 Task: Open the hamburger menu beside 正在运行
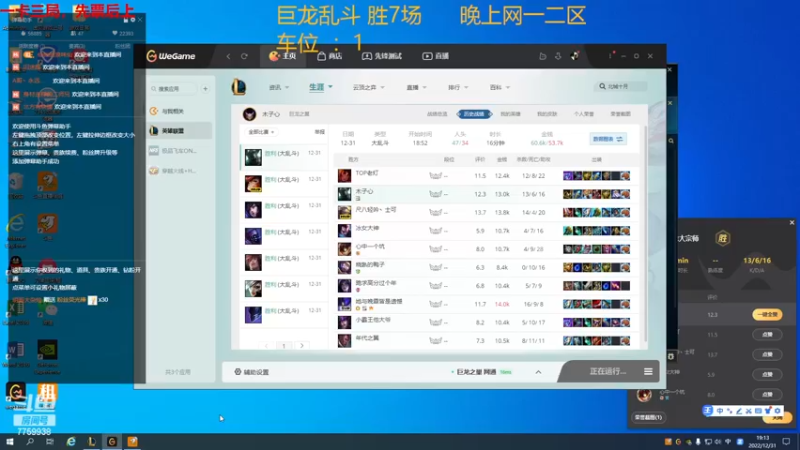tap(648, 371)
